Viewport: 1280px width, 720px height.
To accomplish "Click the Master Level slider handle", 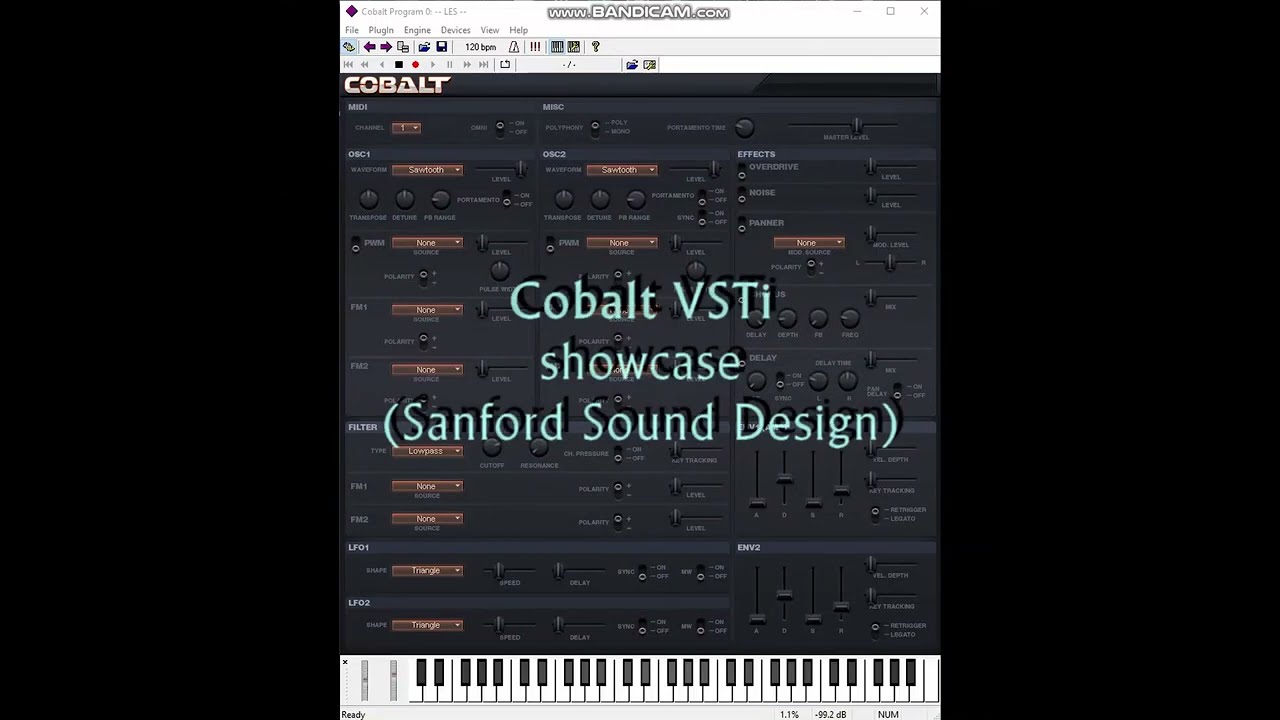I will (856, 126).
